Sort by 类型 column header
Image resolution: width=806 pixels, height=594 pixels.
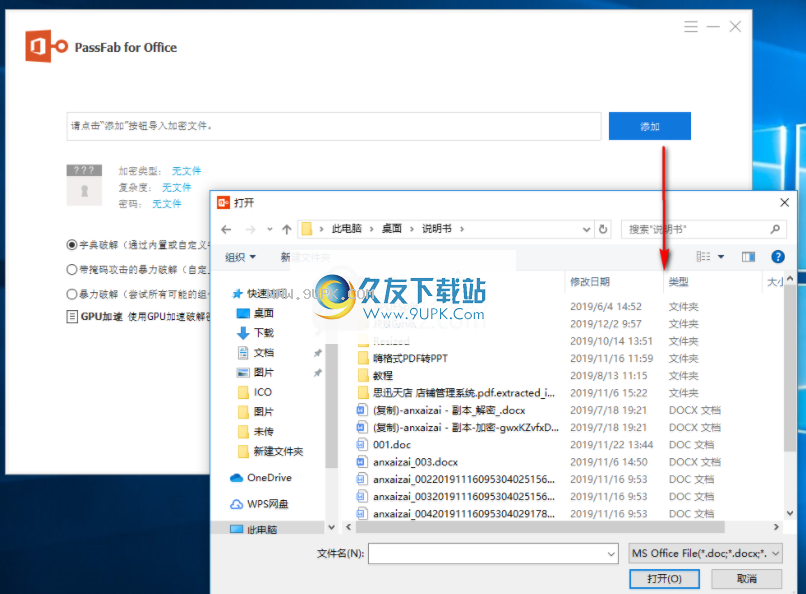(679, 282)
